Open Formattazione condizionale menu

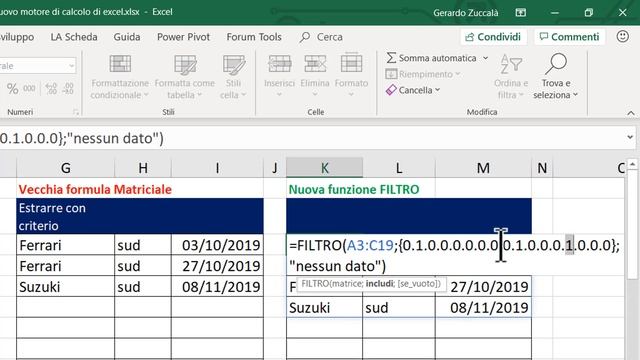tap(120, 77)
